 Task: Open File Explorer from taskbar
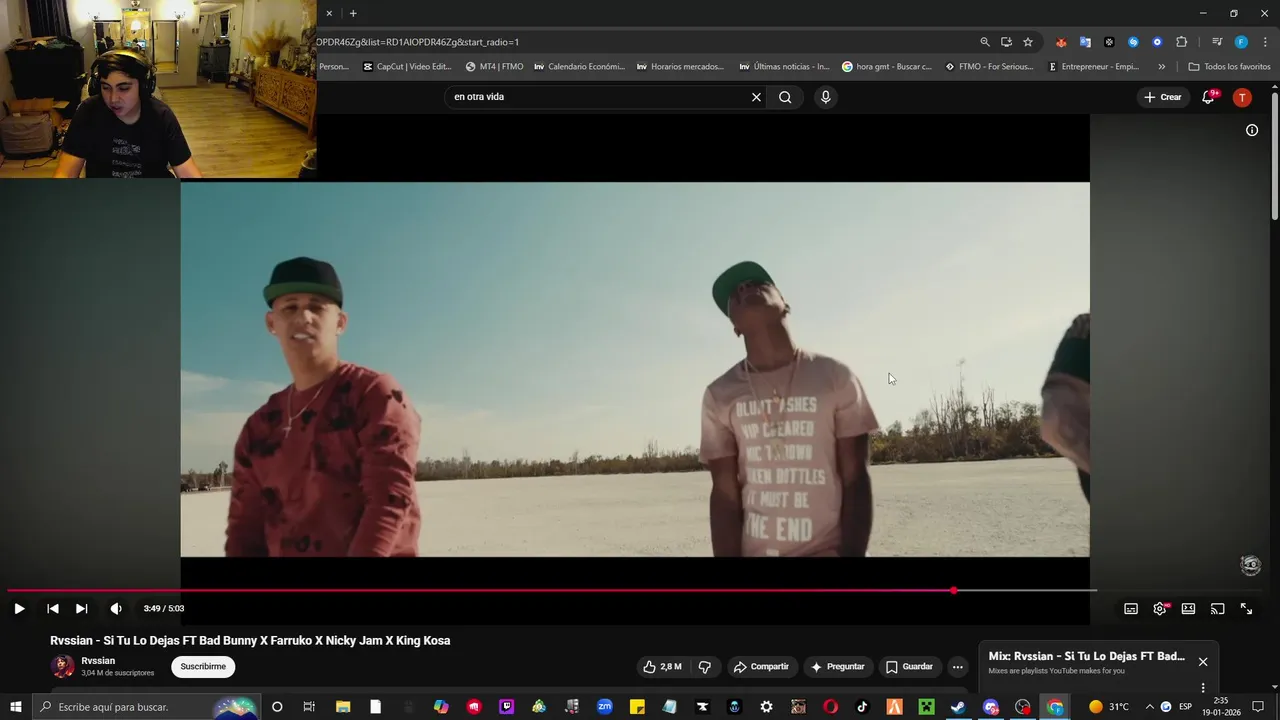(343, 707)
